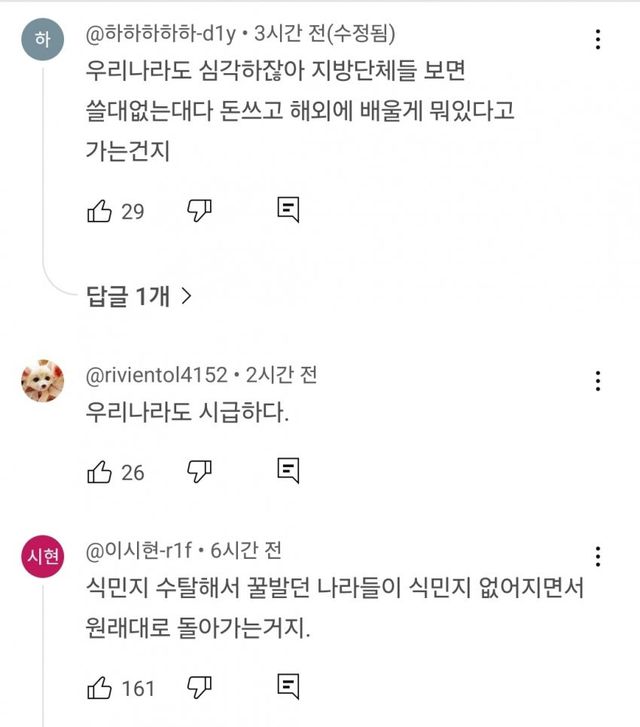640x727 pixels.
Task: Reply to the @이시현-r1f comment
Action: (x=288, y=687)
